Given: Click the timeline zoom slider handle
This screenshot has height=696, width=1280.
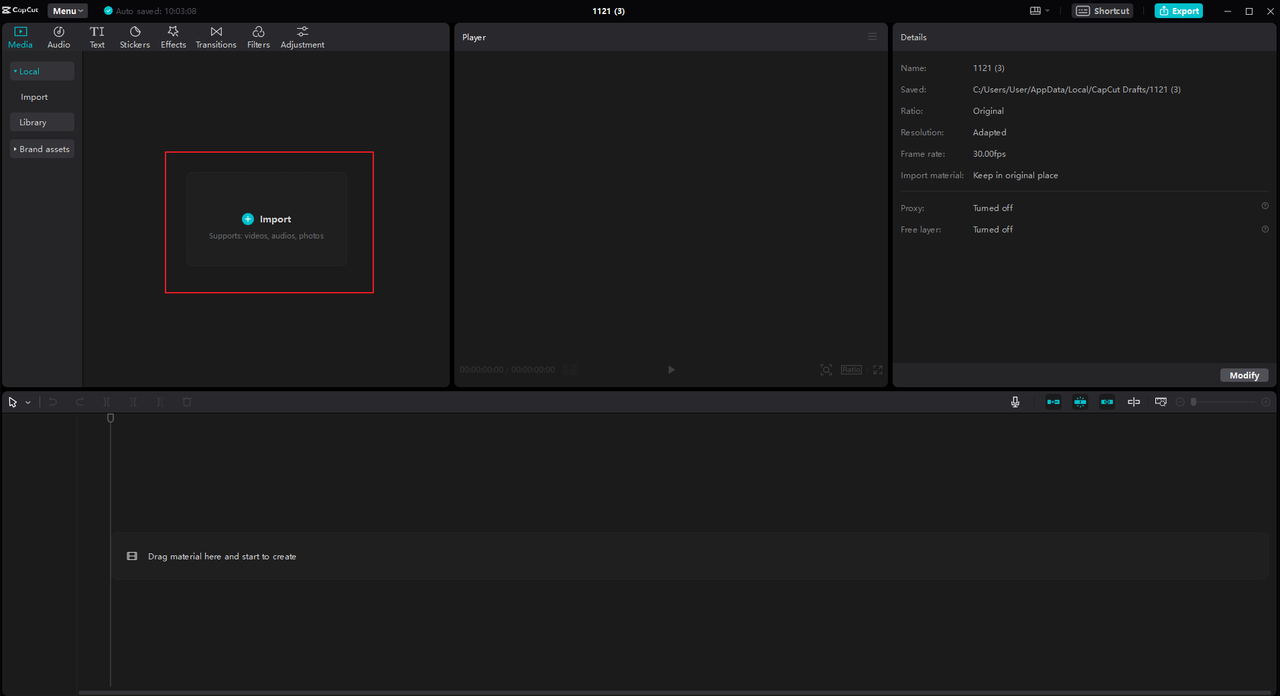Looking at the screenshot, I should coord(1193,402).
